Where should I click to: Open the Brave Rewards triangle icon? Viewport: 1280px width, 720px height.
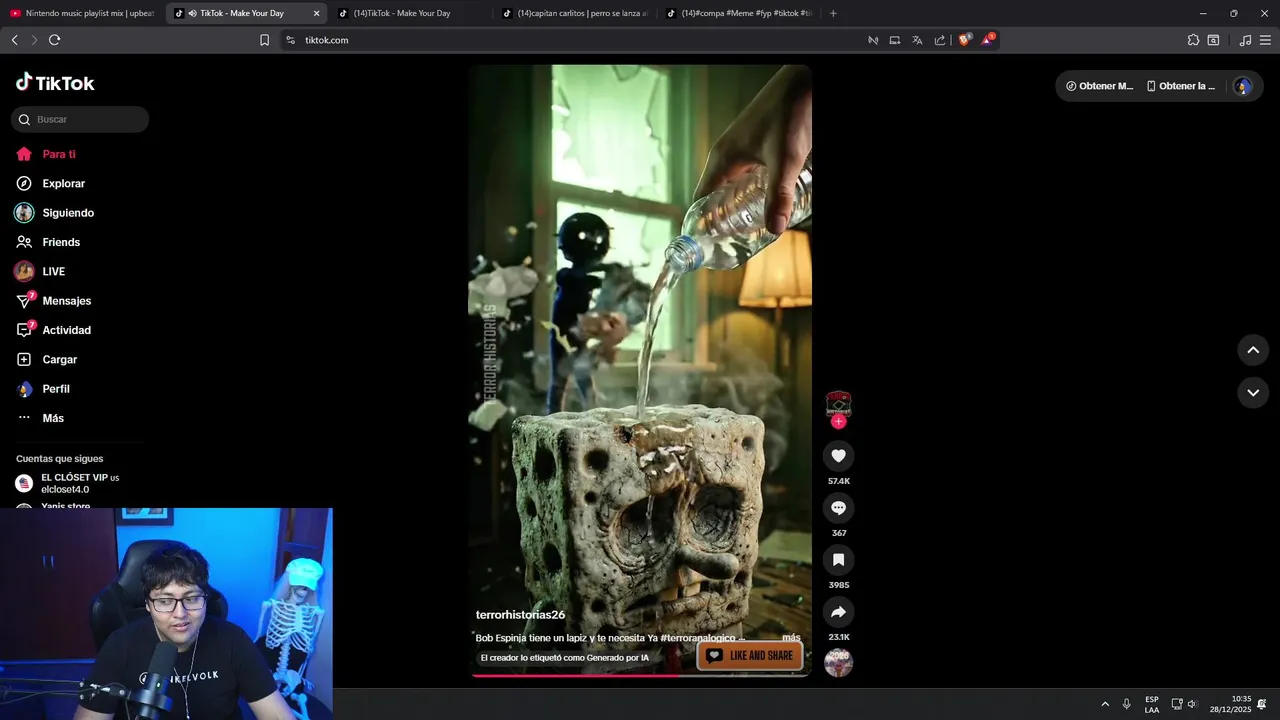[x=988, y=40]
